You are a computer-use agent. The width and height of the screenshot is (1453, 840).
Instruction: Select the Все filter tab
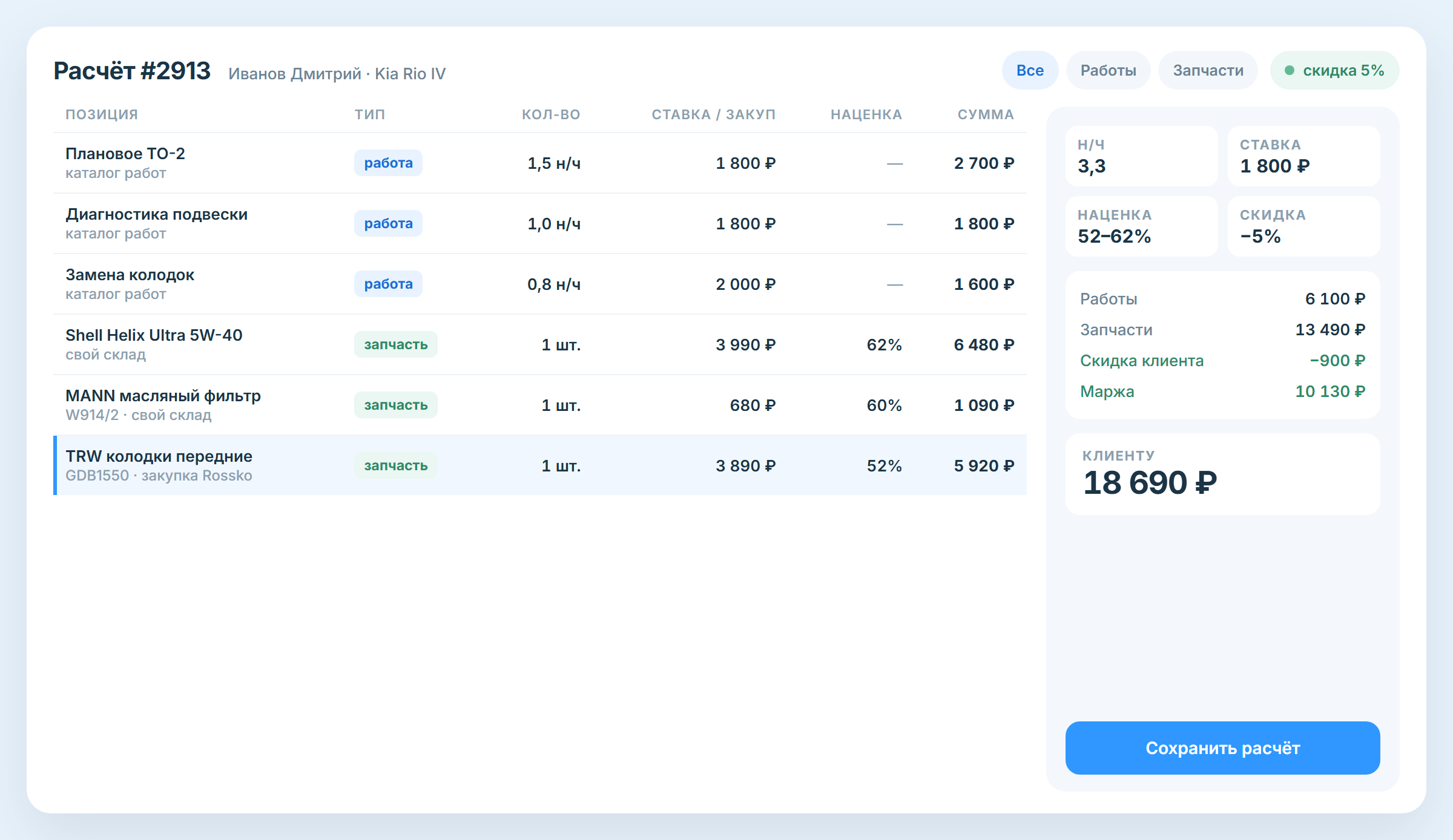pyautogui.click(x=1030, y=70)
